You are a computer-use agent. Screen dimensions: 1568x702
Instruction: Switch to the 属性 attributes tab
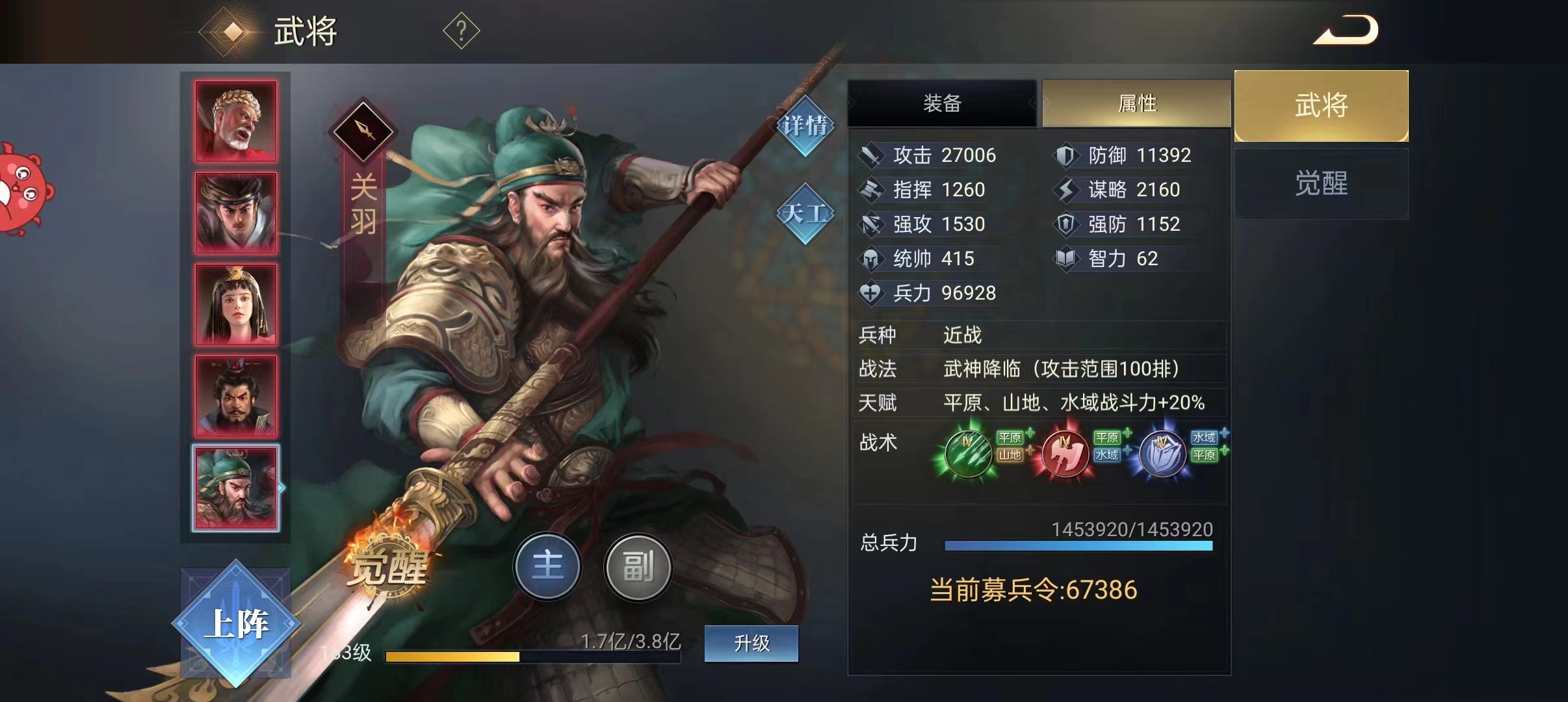click(x=1137, y=103)
